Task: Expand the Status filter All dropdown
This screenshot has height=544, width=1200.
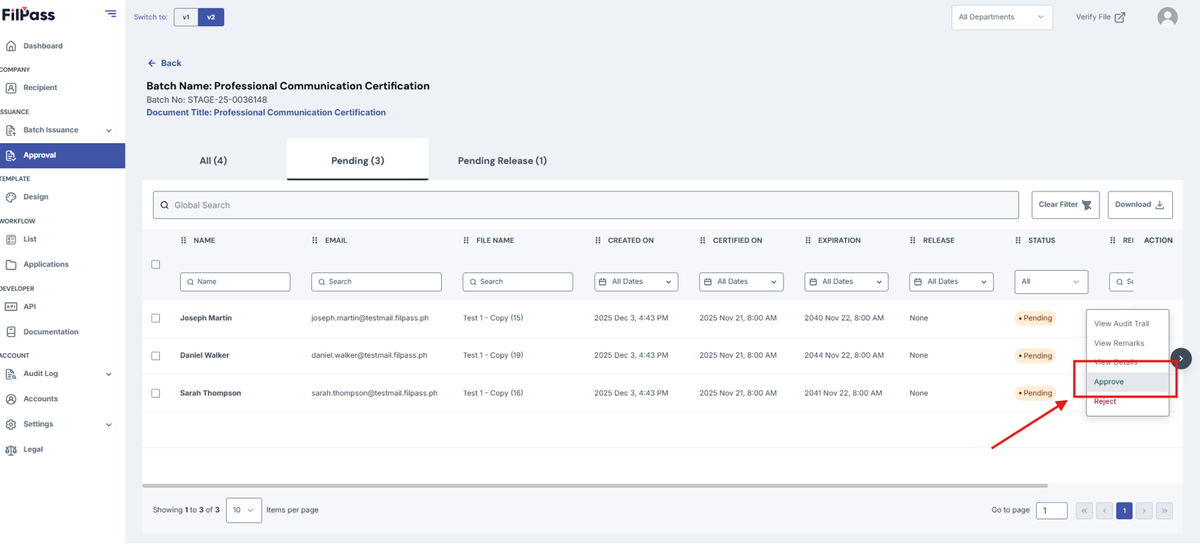Action: [1051, 282]
